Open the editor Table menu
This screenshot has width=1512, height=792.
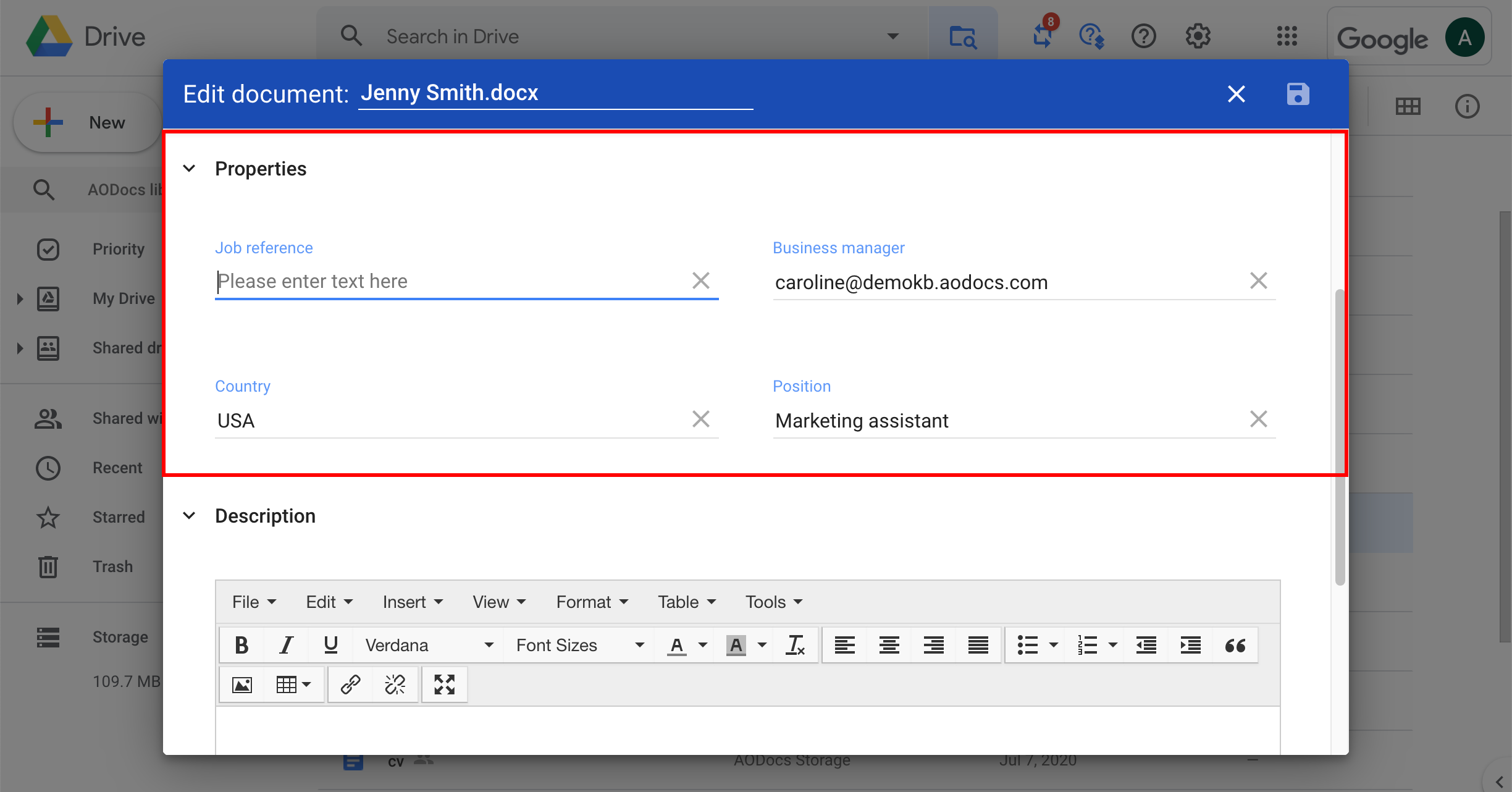click(x=687, y=602)
